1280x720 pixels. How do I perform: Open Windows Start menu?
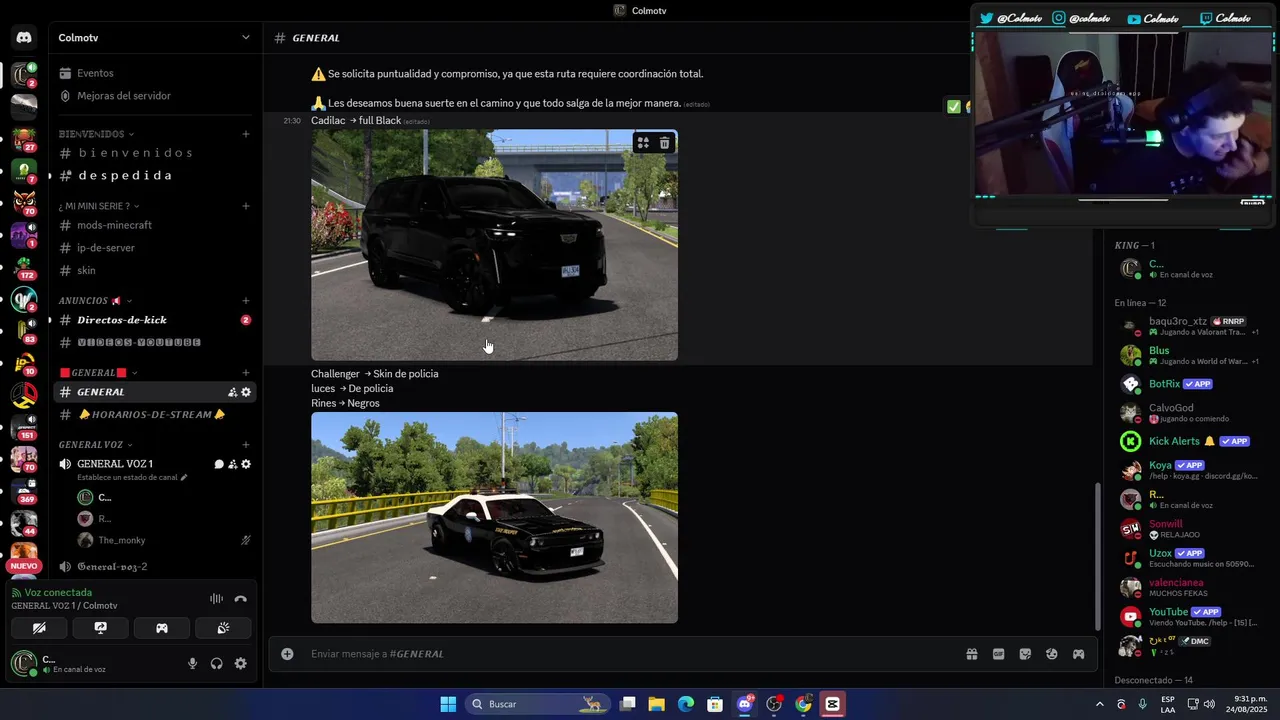click(x=448, y=704)
